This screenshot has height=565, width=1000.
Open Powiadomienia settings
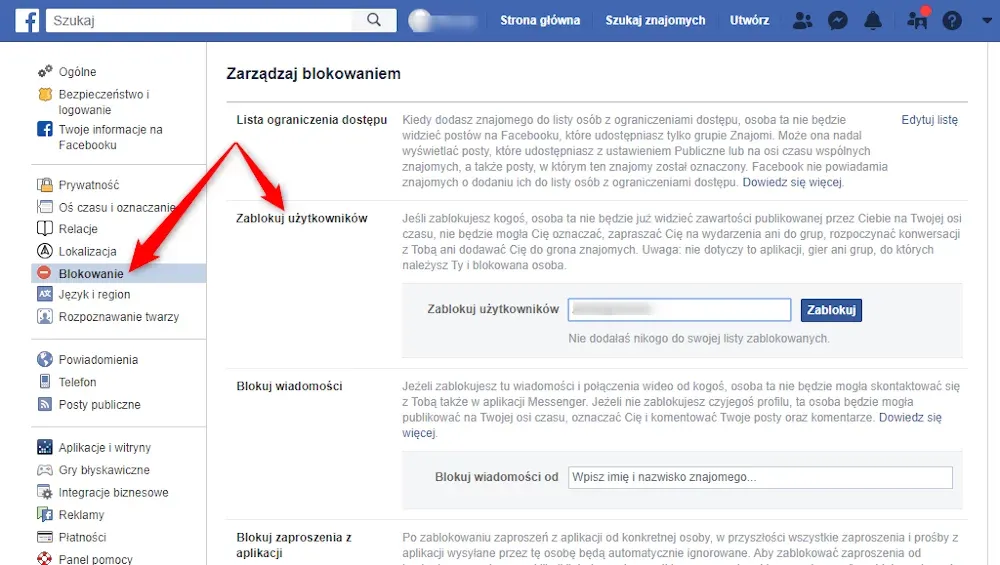[98, 360]
